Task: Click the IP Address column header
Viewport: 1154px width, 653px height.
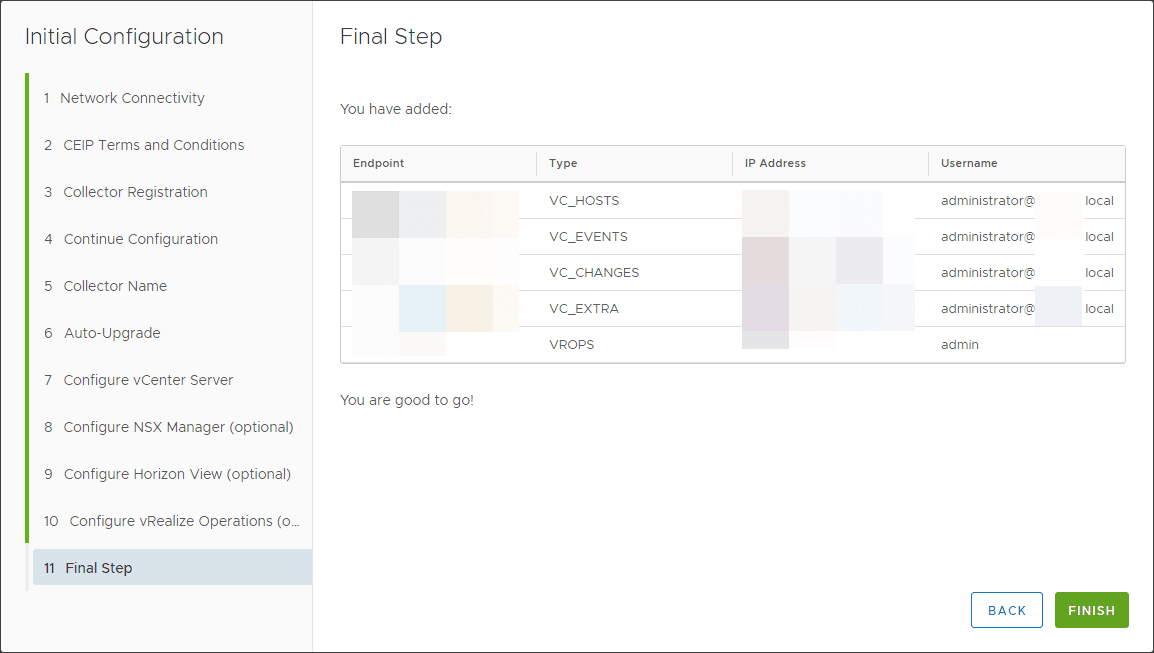Action: [775, 163]
